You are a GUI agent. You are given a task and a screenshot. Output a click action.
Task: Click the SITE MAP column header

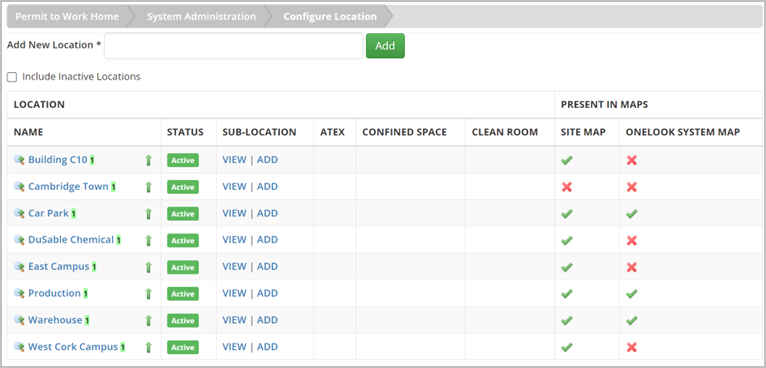pos(583,132)
